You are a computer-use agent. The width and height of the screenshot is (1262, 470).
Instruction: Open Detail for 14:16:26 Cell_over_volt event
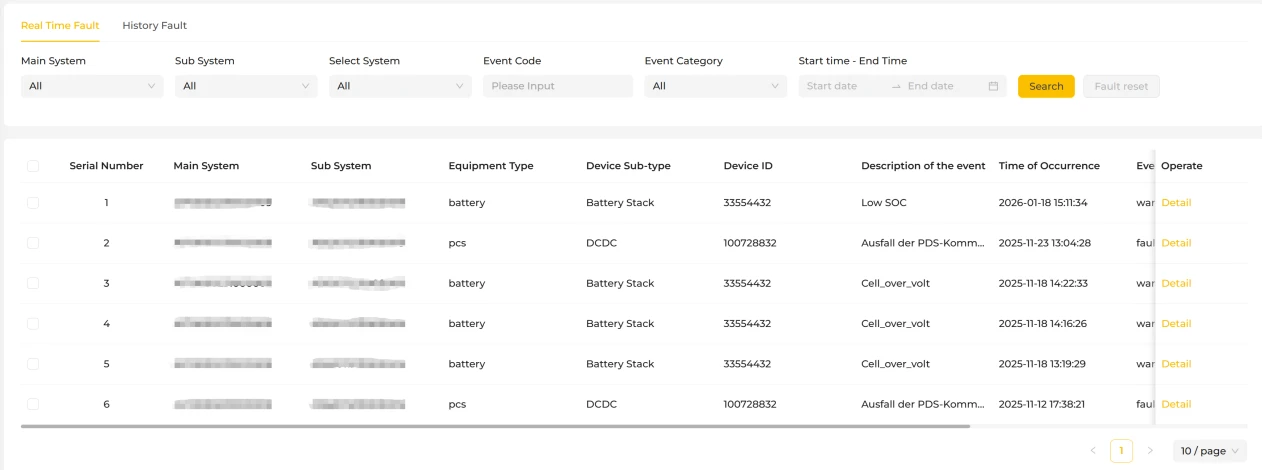pos(1176,324)
